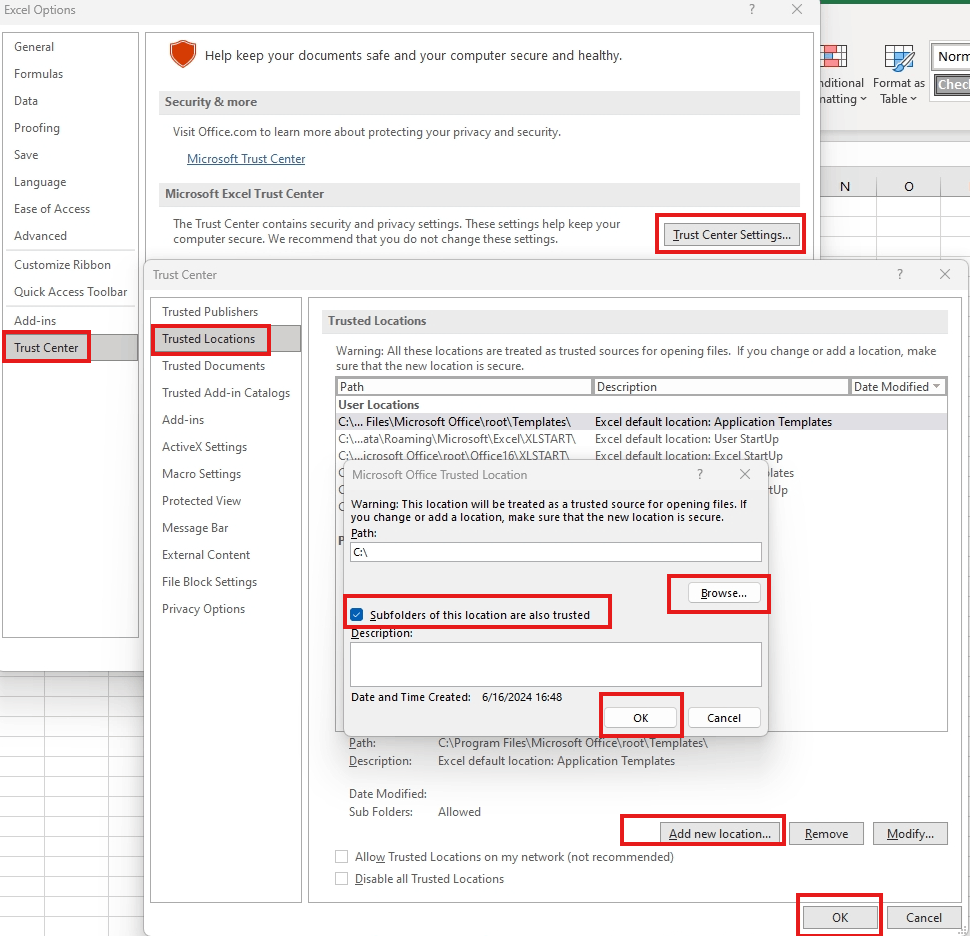Image resolution: width=971 pixels, height=937 pixels.
Task: Open Message Bar section
Action: [195, 528]
